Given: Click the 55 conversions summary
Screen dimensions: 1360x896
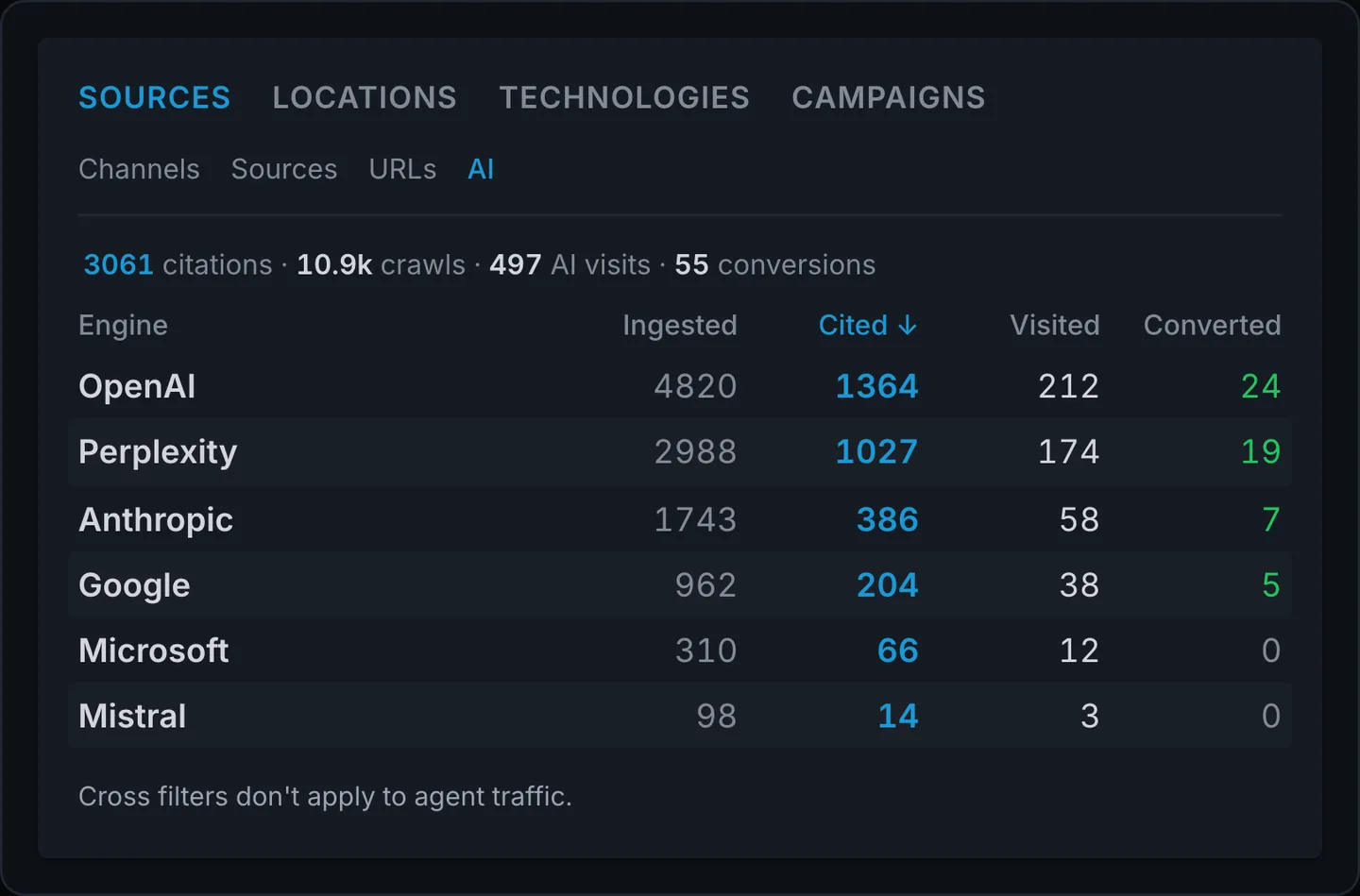Looking at the screenshot, I should point(774,264).
